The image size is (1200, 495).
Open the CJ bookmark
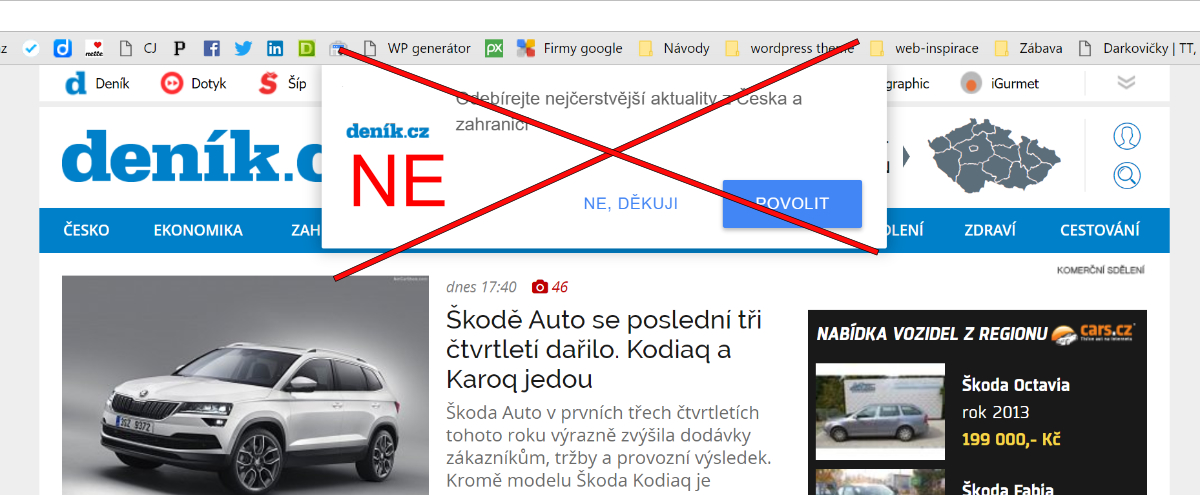tap(138, 48)
